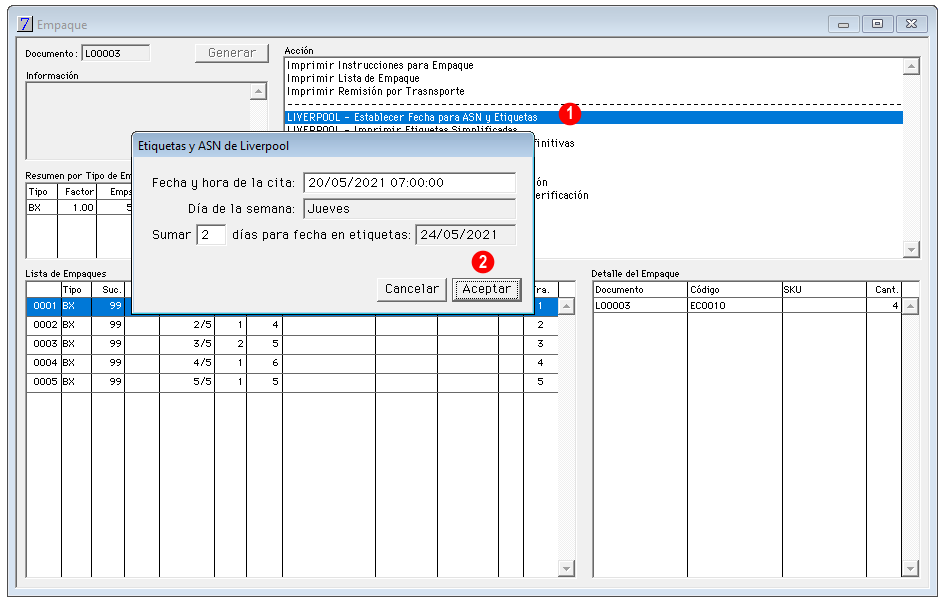Click the label date field 24/05/2021
Viewport: 944px width, 603px height.
(465, 235)
